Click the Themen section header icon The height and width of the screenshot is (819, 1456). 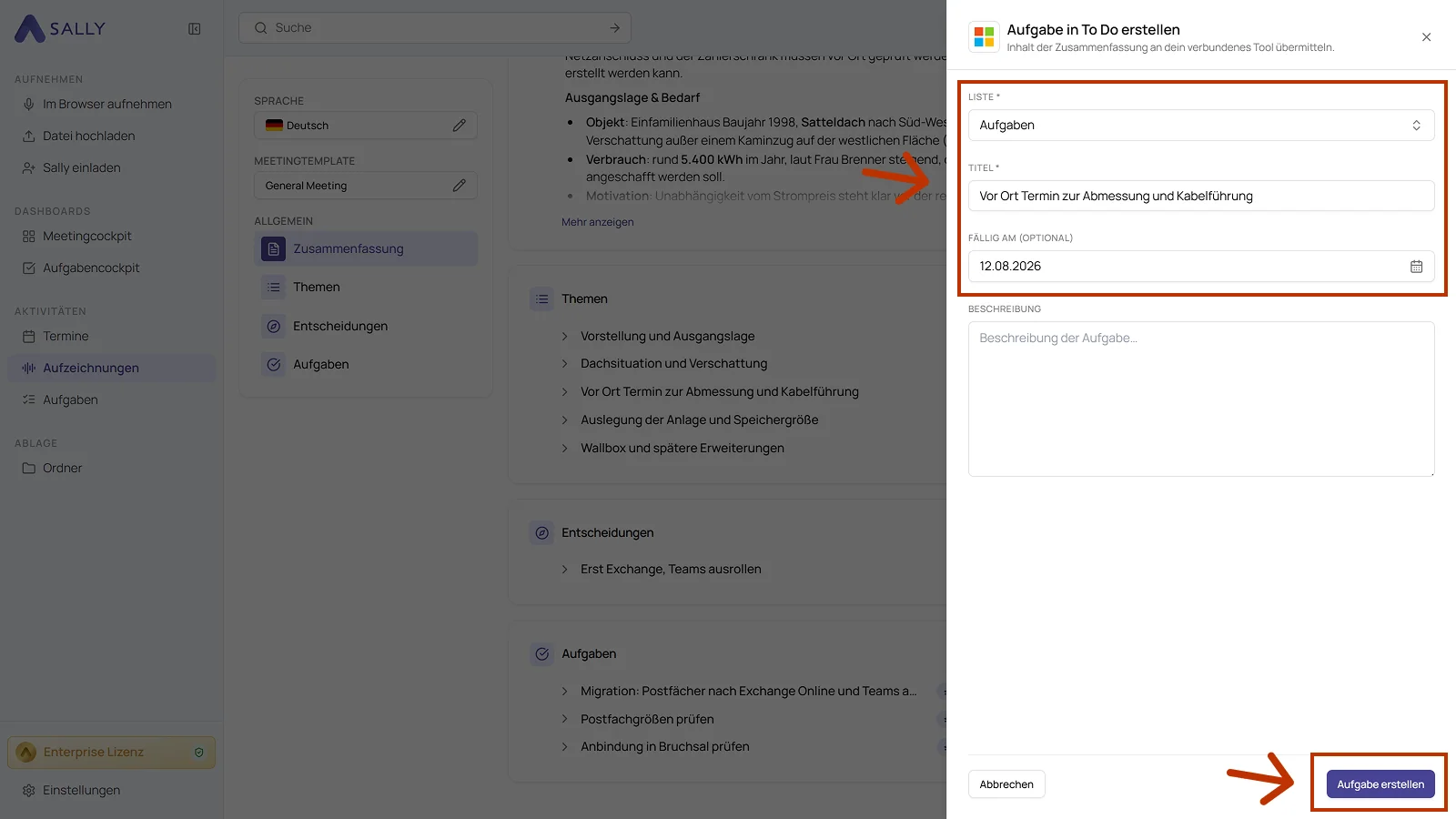(541, 299)
